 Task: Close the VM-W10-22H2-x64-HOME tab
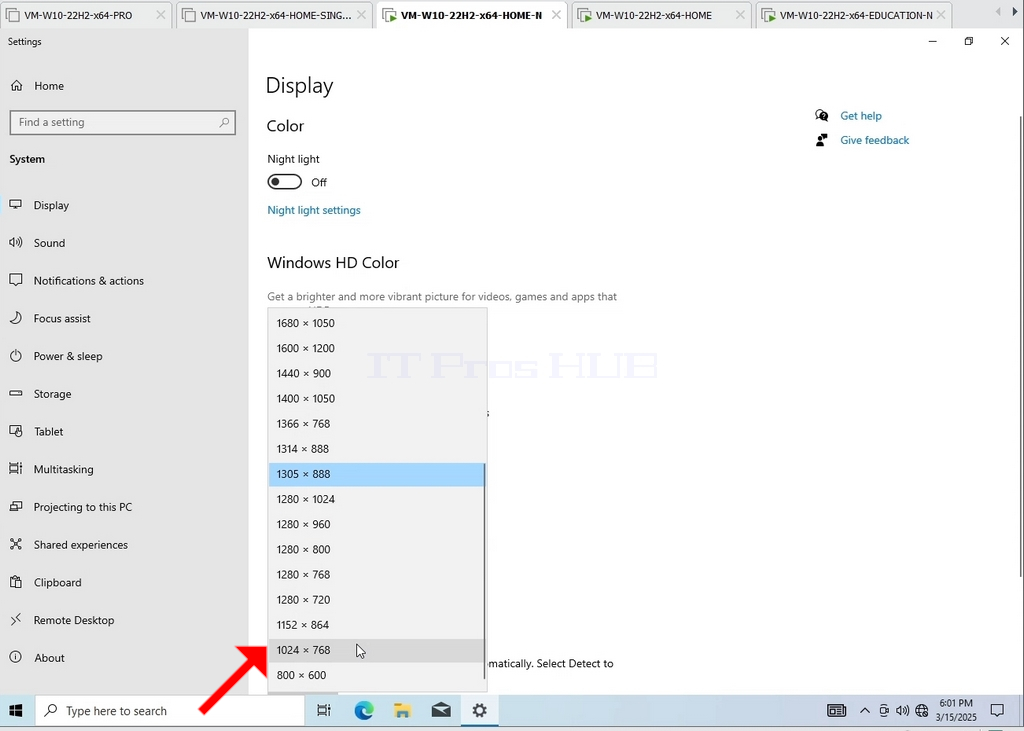point(741,15)
